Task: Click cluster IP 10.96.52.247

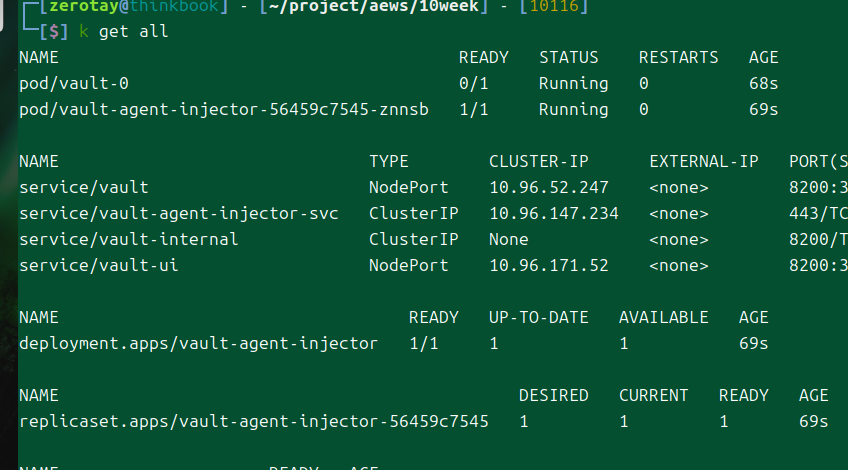Action: coord(549,187)
